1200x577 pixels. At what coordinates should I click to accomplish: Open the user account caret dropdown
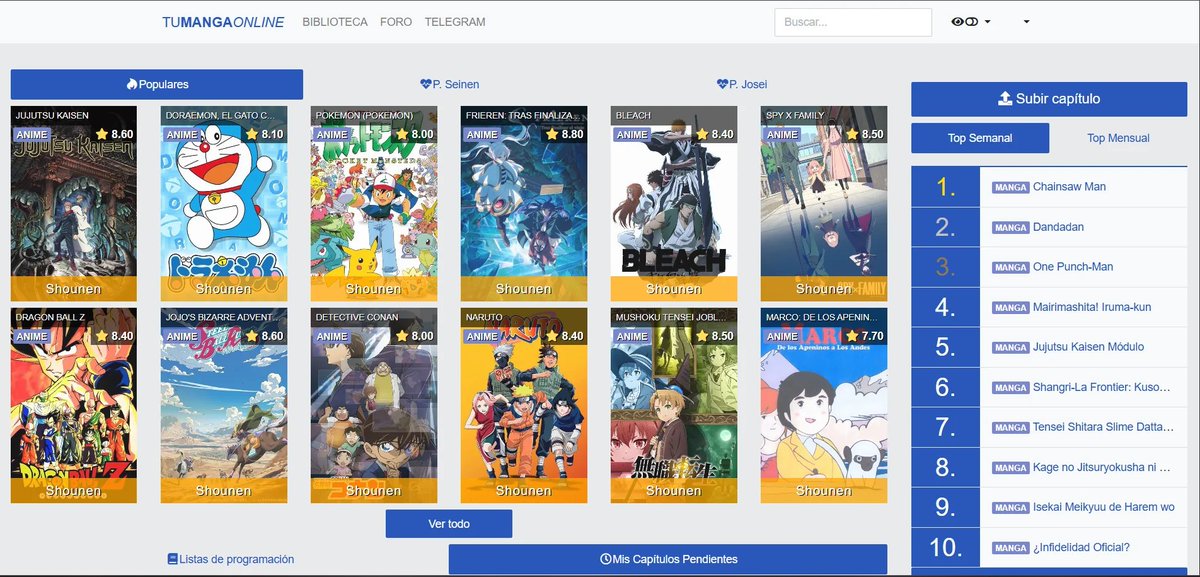[1026, 22]
